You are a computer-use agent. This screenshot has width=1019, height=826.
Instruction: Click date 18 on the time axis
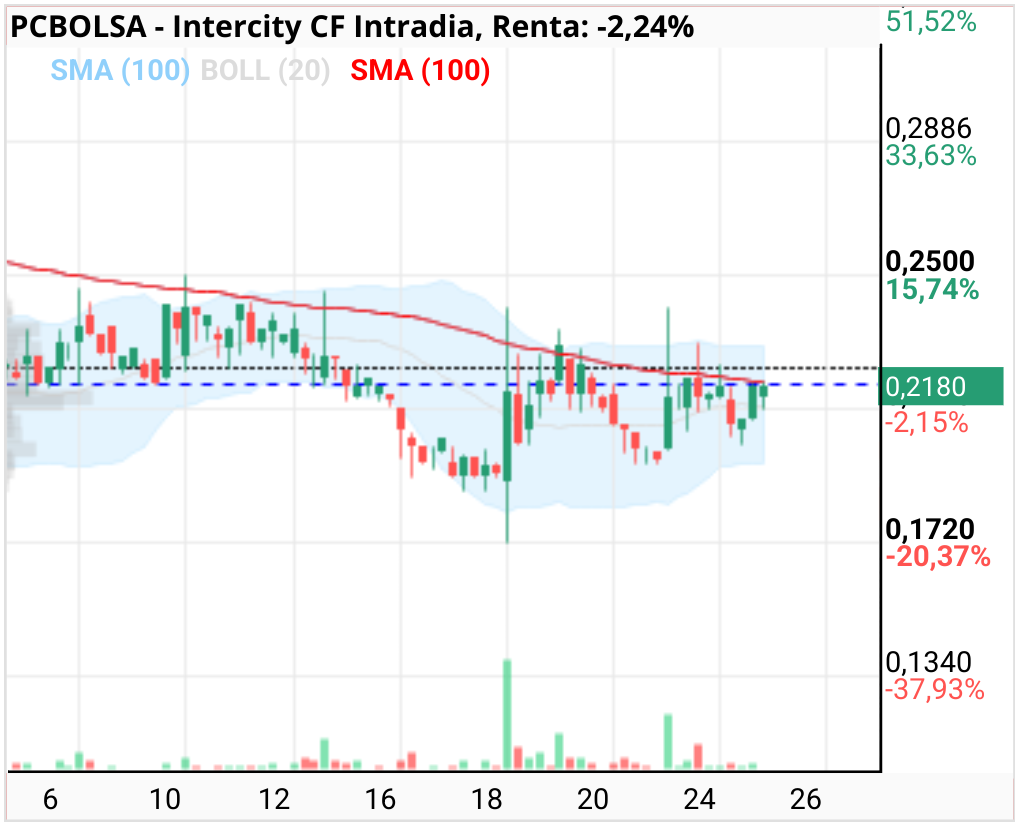[x=487, y=799]
